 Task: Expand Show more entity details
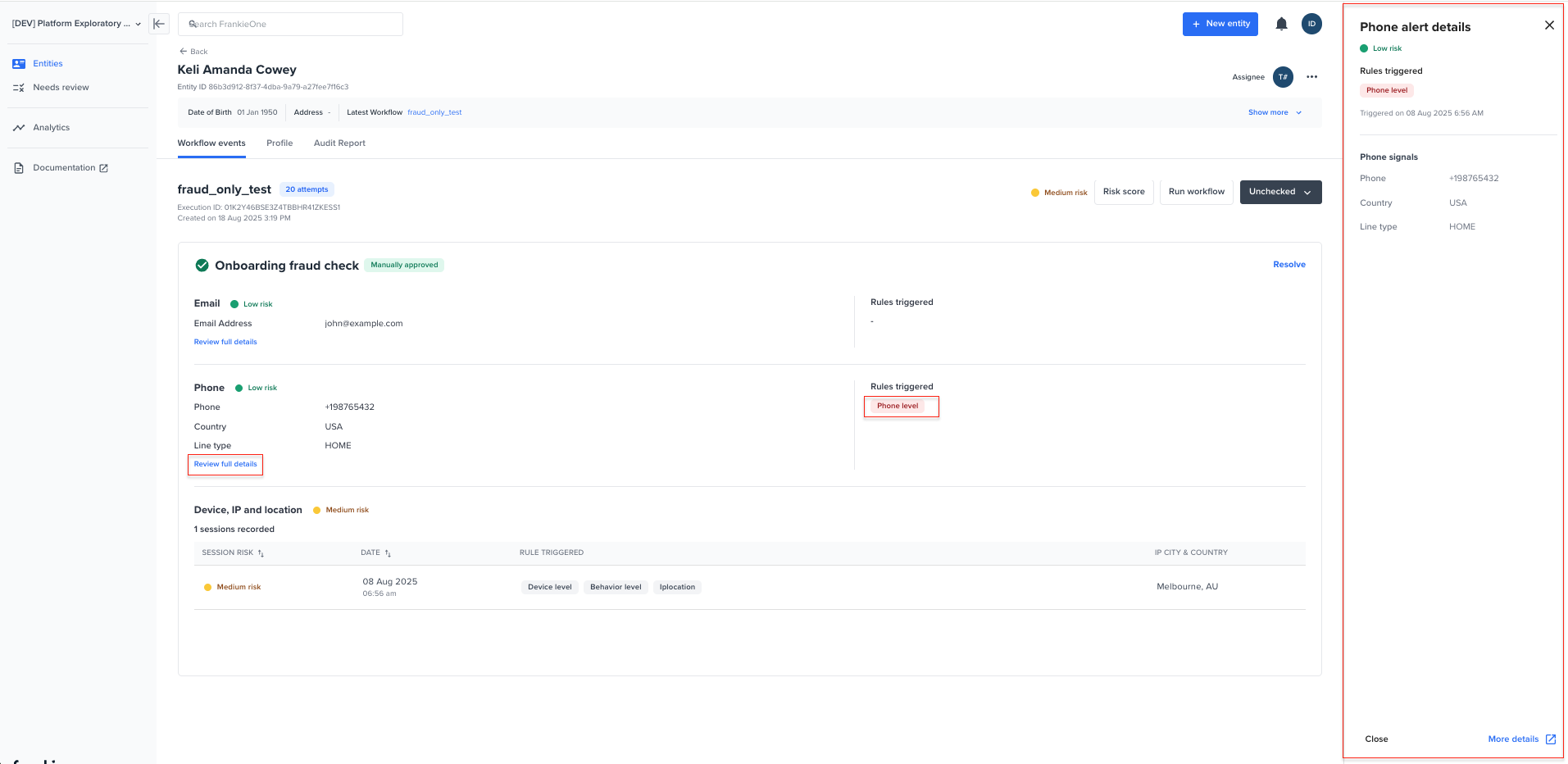point(1274,113)
